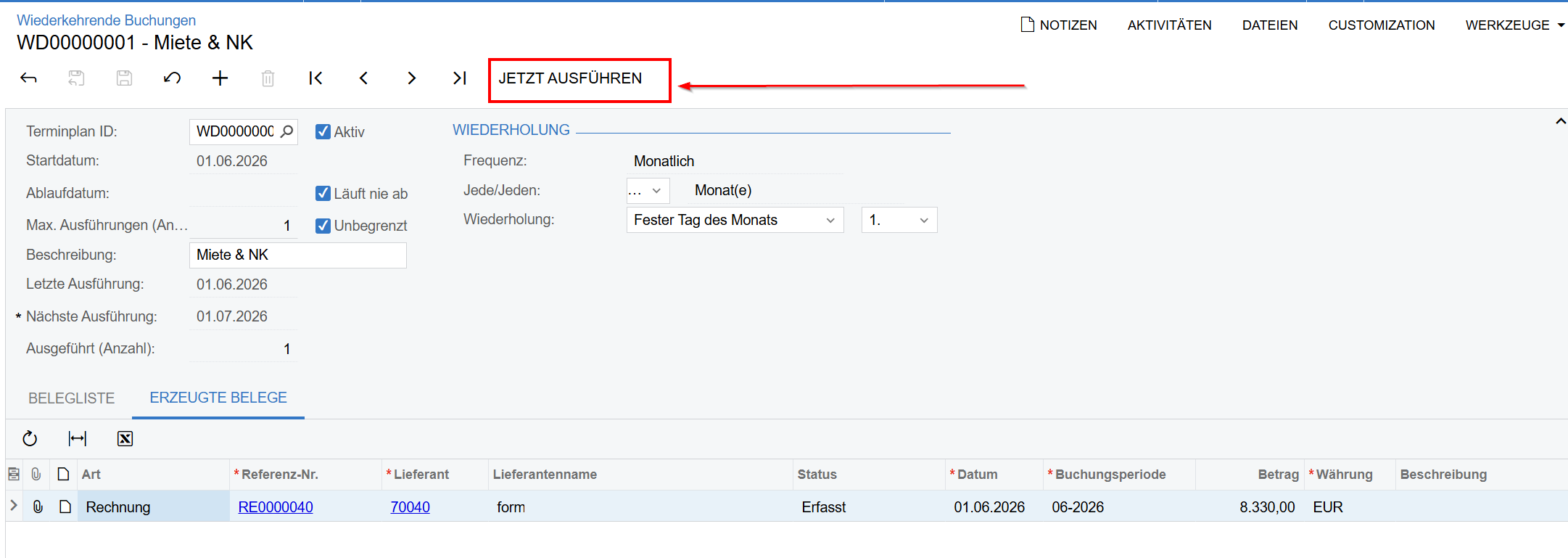The image size is (1568, 558).
Task: Toggle the Aktiv checkbox
Action: 323,132
